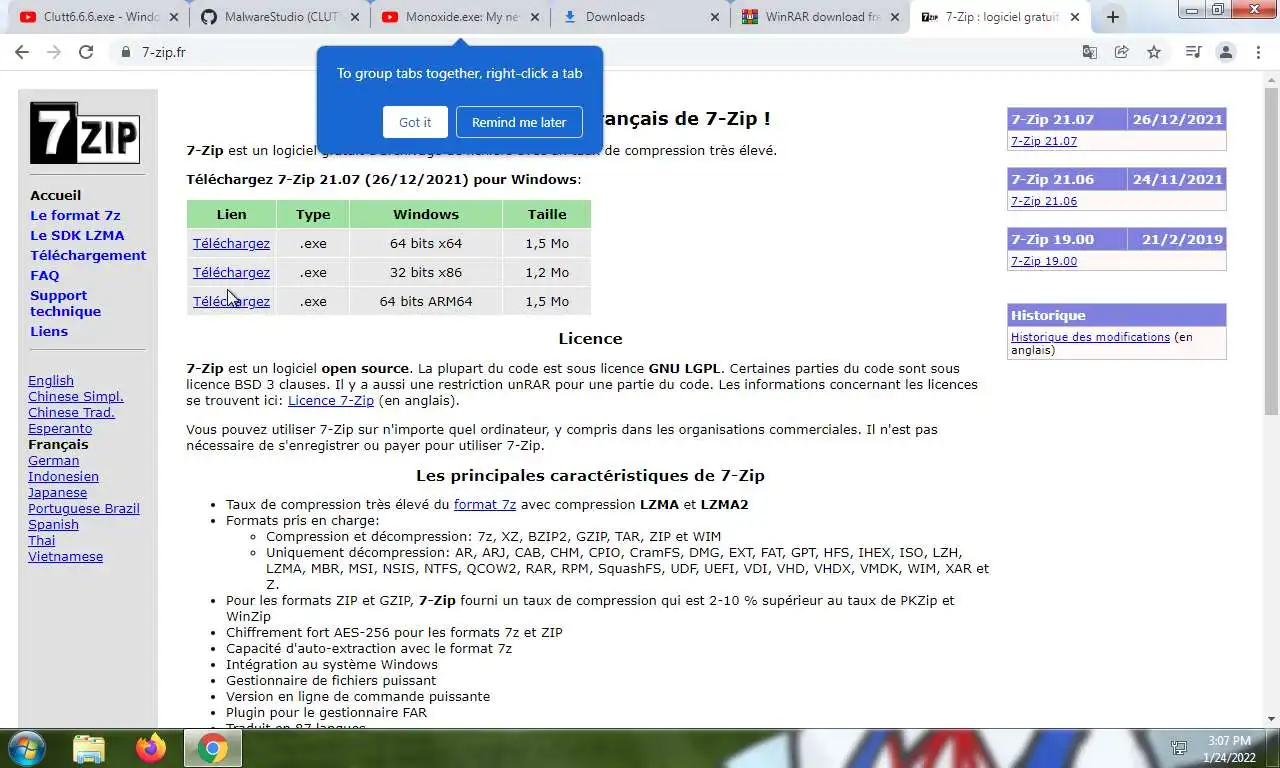Open a new tab with plus
This screenshot has width=1280, height=768.
1113,17
